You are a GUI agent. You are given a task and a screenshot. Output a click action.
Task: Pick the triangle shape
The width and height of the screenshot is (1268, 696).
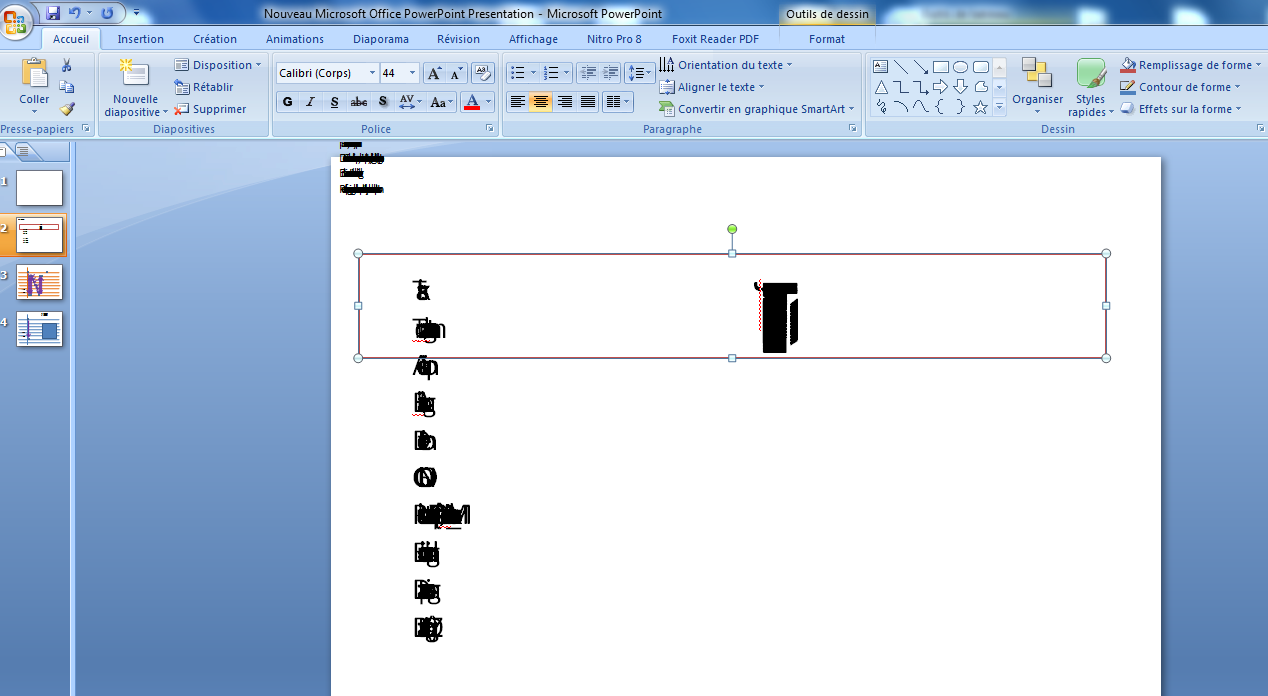click(881, 87)
